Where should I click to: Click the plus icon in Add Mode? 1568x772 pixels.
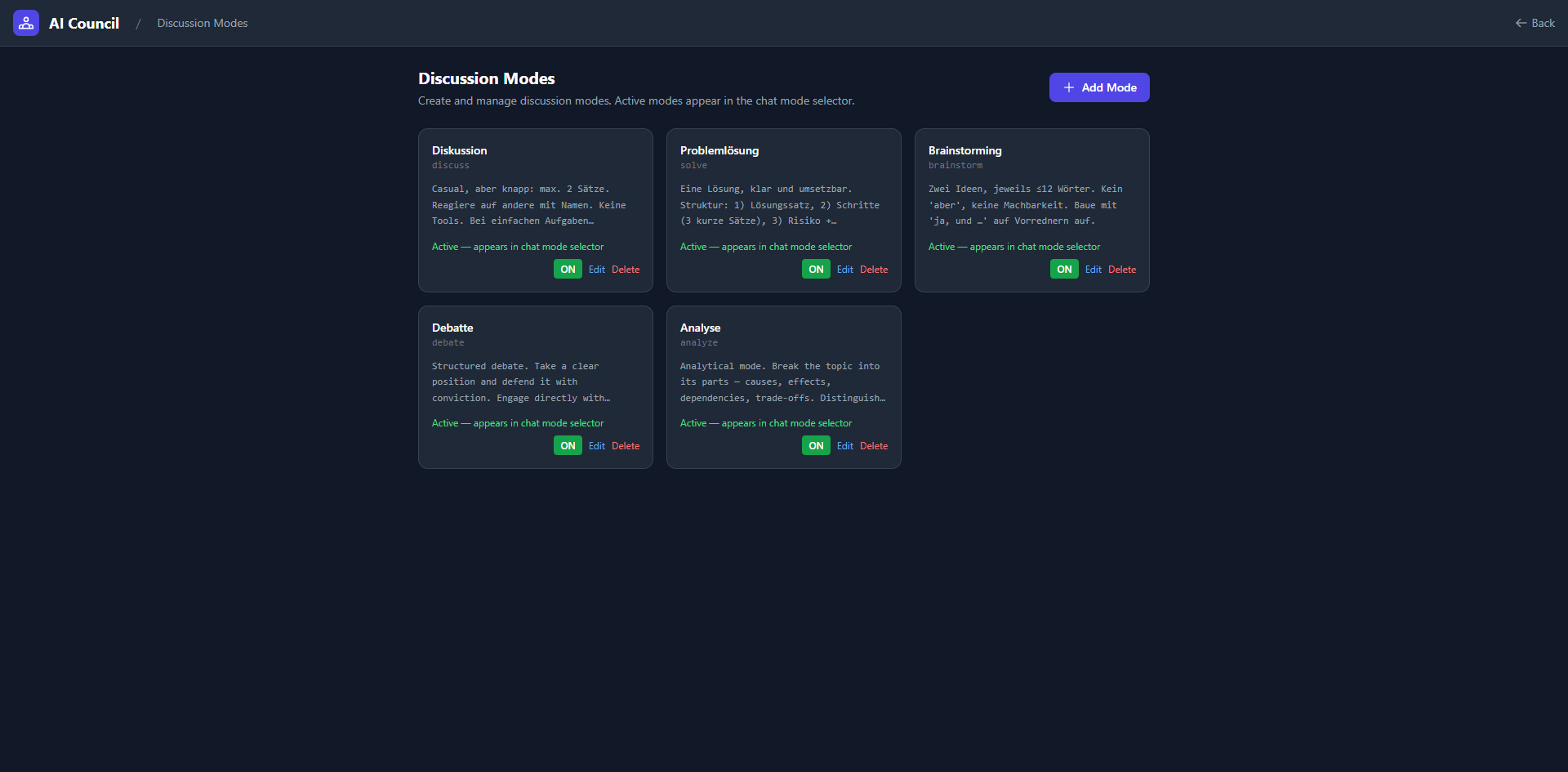tap(1068, 87)
